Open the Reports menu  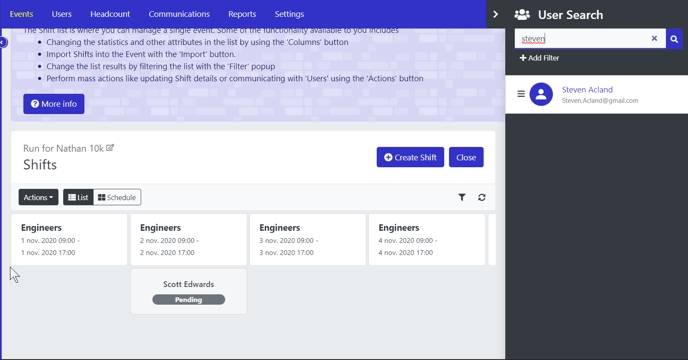[242, 14]
